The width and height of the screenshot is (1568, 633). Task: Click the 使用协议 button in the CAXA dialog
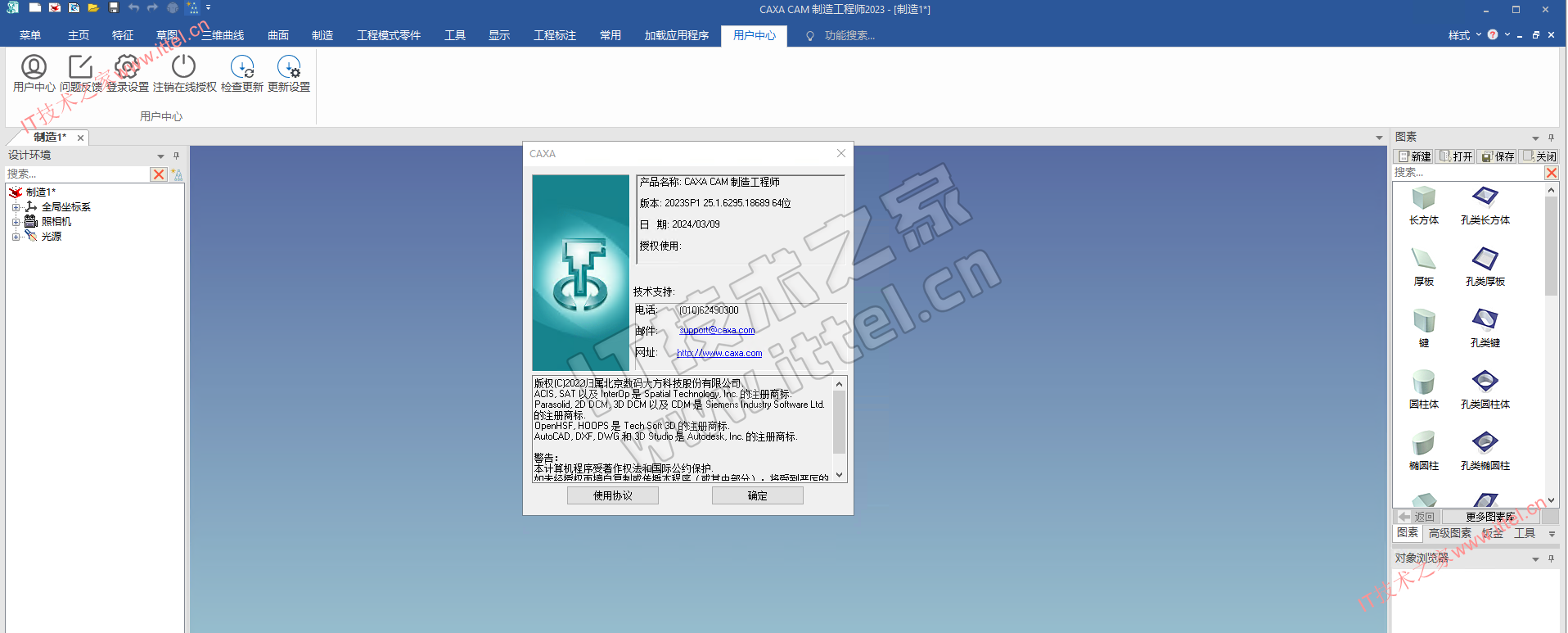tap(613, 495)
